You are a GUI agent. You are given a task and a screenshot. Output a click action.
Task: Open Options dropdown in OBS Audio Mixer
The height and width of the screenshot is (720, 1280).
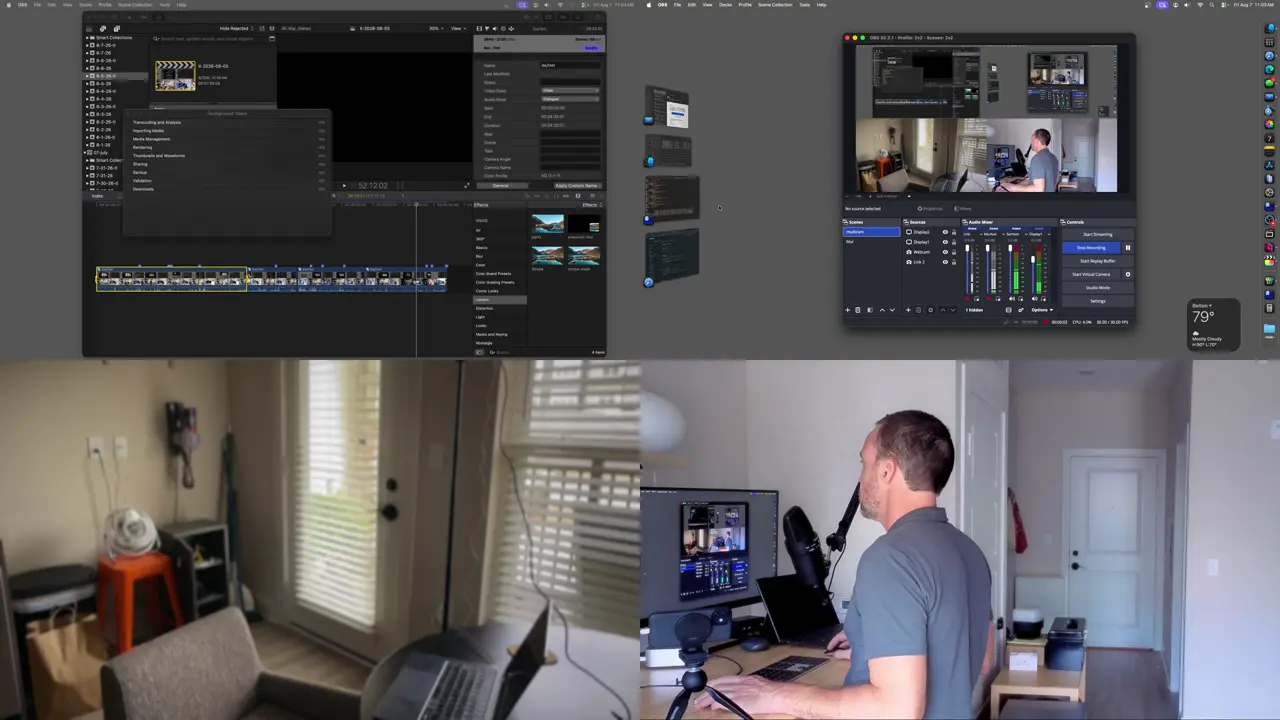1042,310
